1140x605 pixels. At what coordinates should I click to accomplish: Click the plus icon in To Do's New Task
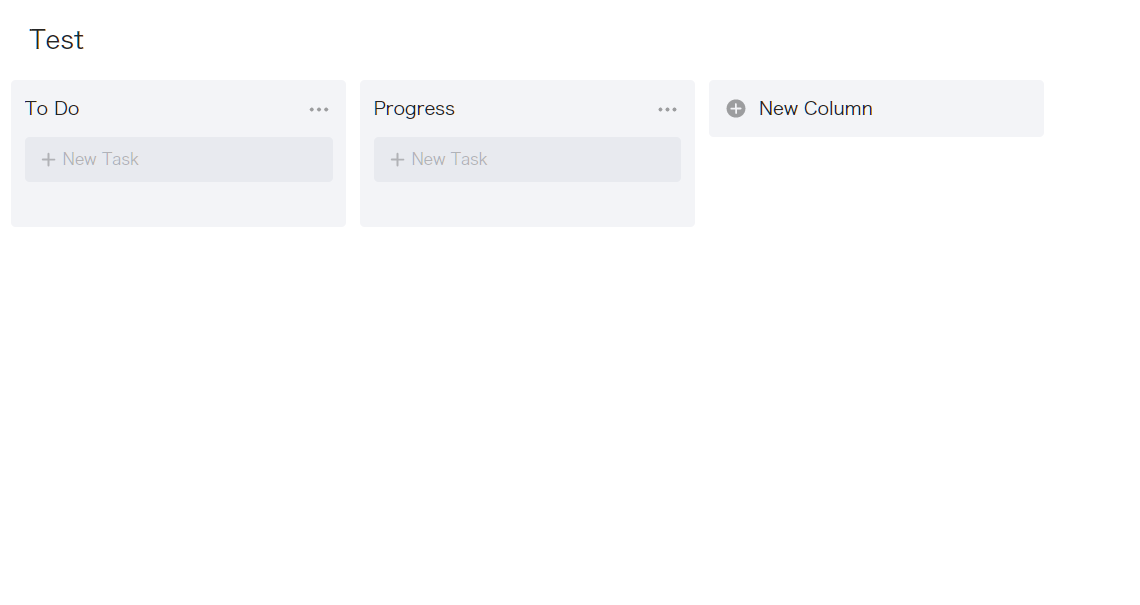point(48,159)
